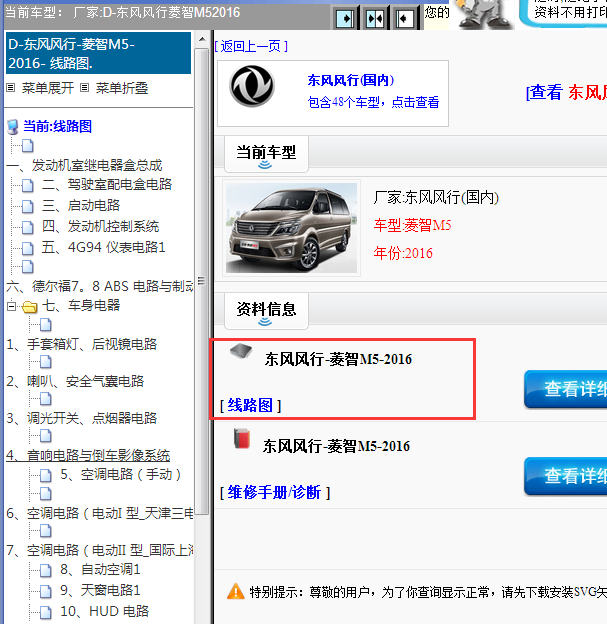
Task: Click the 菜单展开 list icon
Action: coord(11,88)
